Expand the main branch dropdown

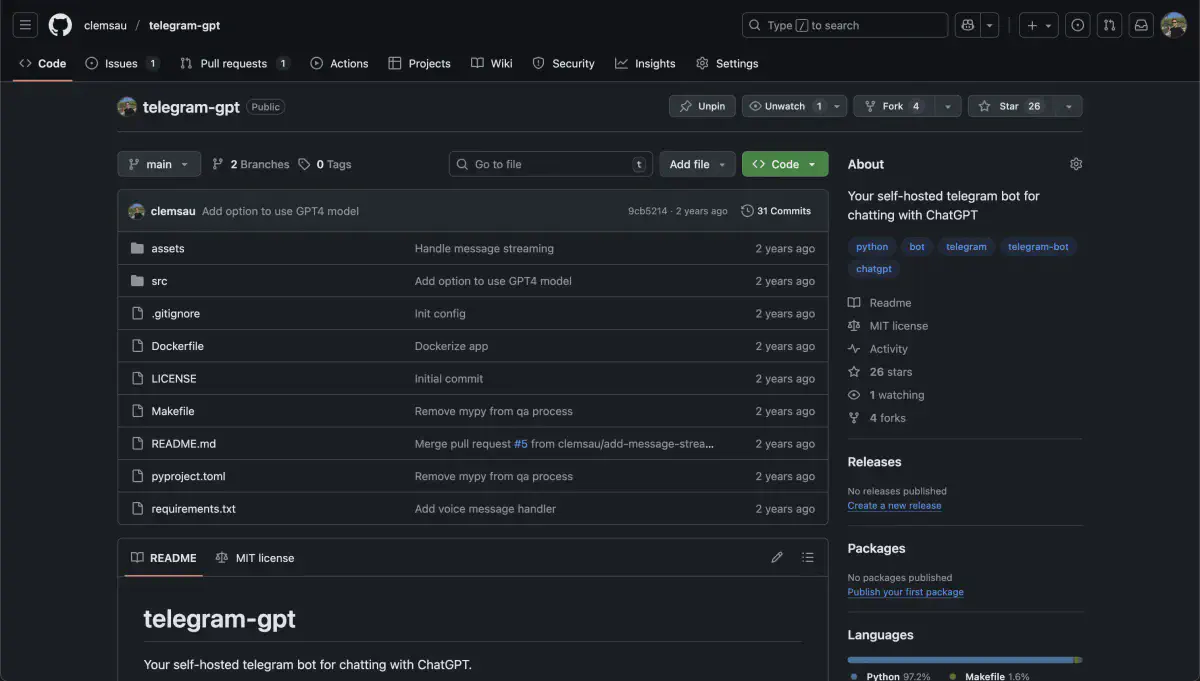pos(159,164)
